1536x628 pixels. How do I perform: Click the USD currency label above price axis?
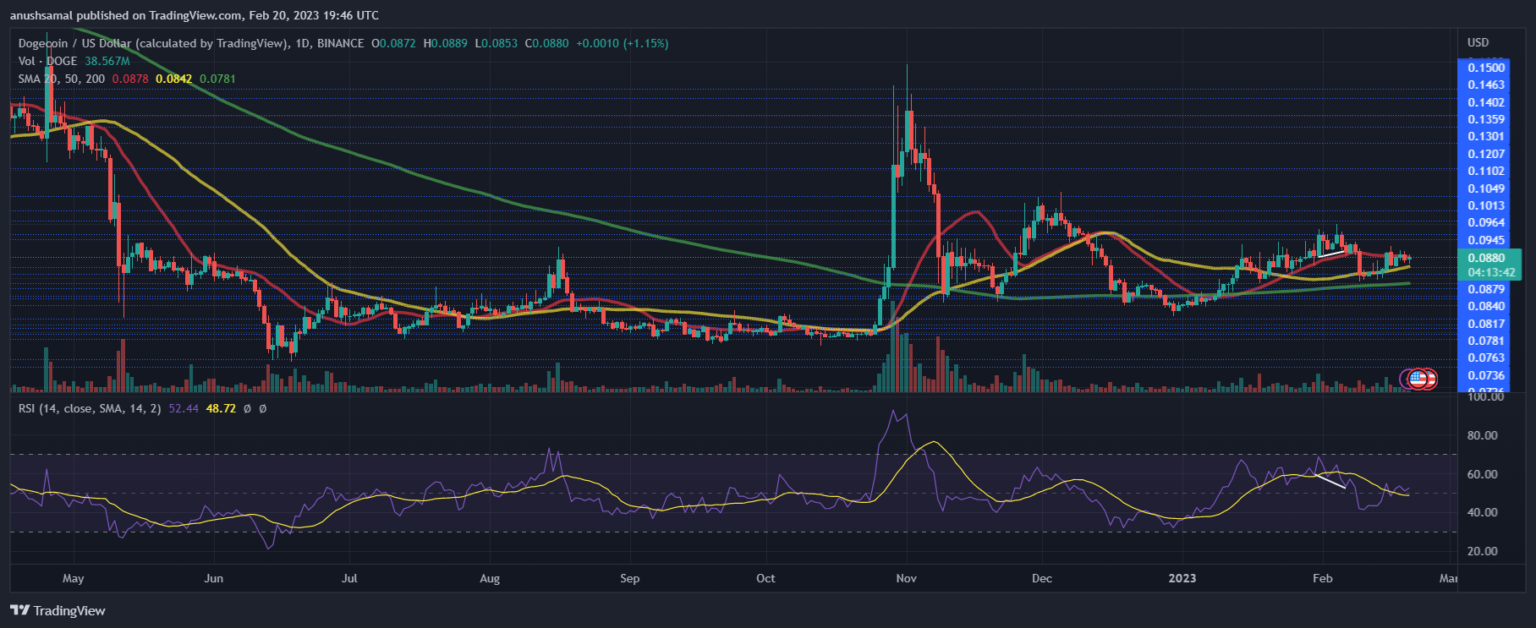tap(1478, 43)
